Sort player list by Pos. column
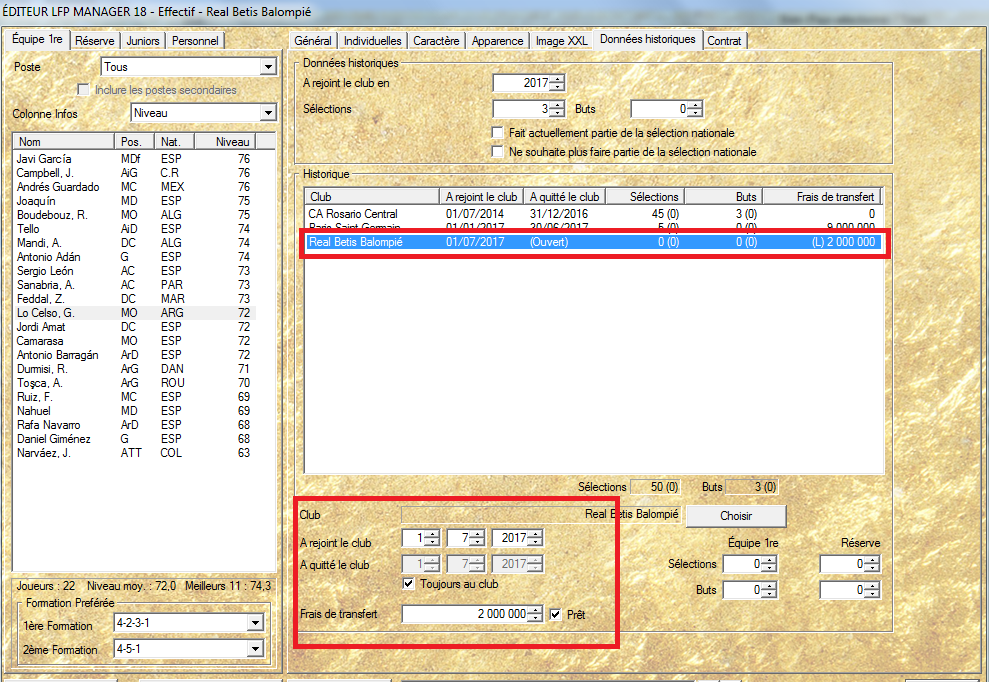 point(134,142)
